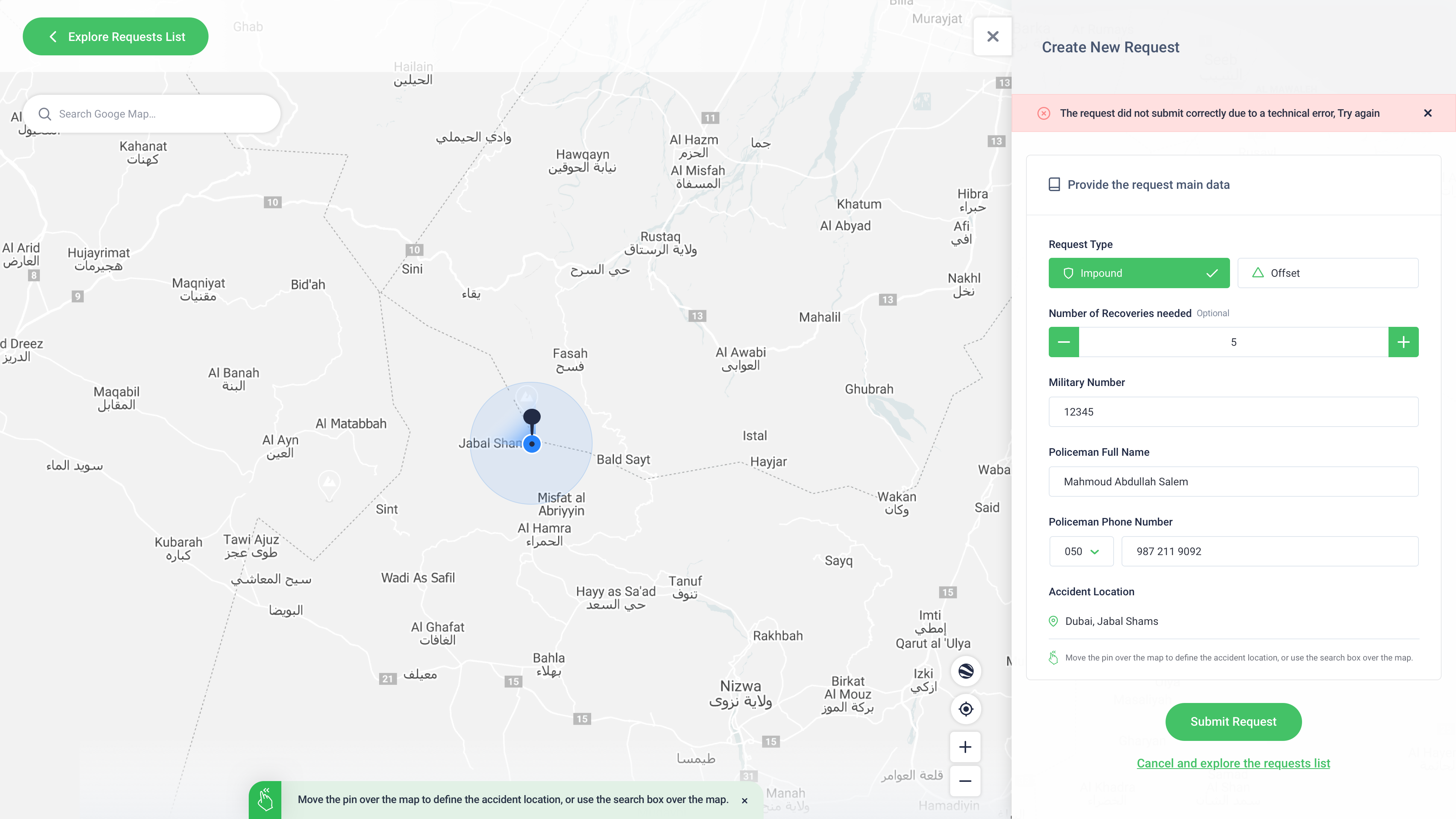Edit the Military Number field
The image size is (1456, 819).
tap(1233, 411)
